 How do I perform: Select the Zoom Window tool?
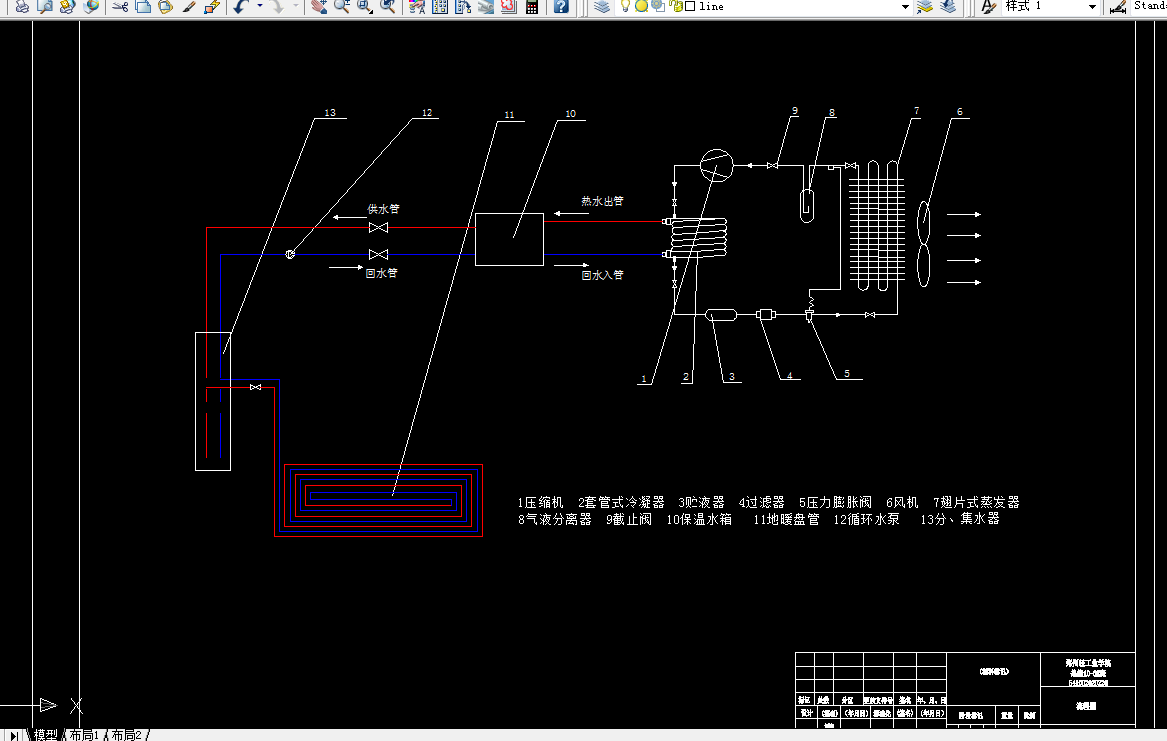pos(365,7)
